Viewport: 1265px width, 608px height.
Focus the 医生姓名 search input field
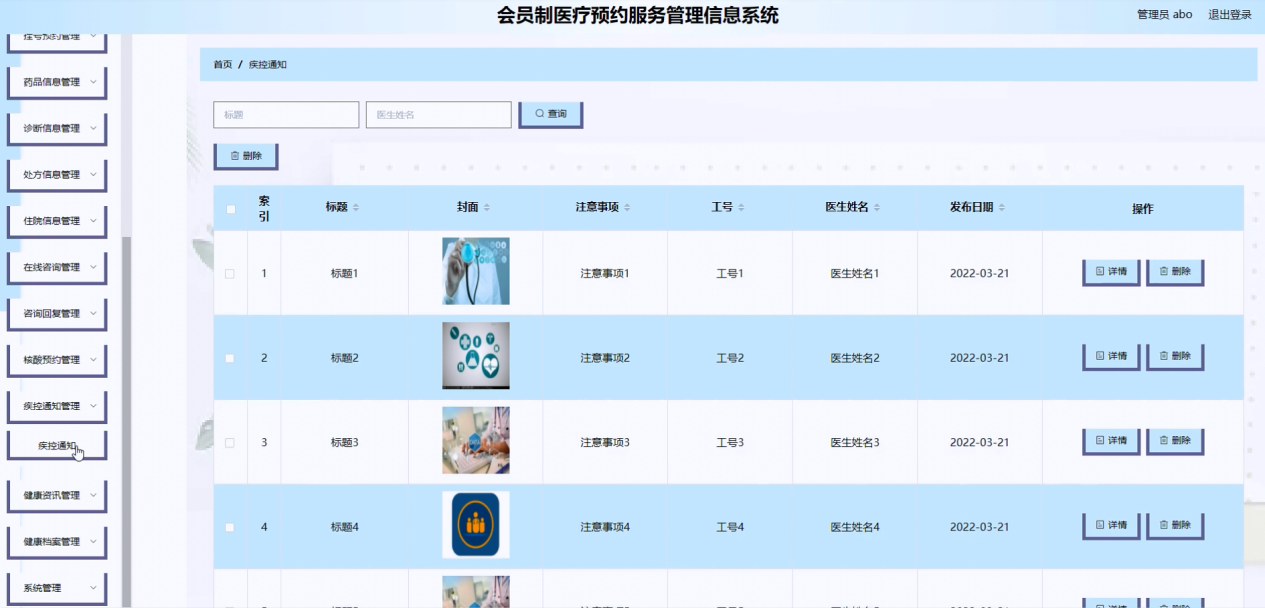point(438,114)
